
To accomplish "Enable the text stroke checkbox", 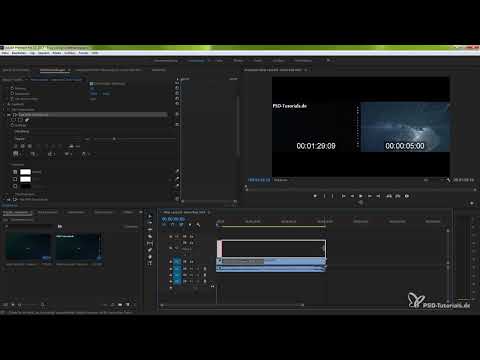I will click(x=15, y=179).
